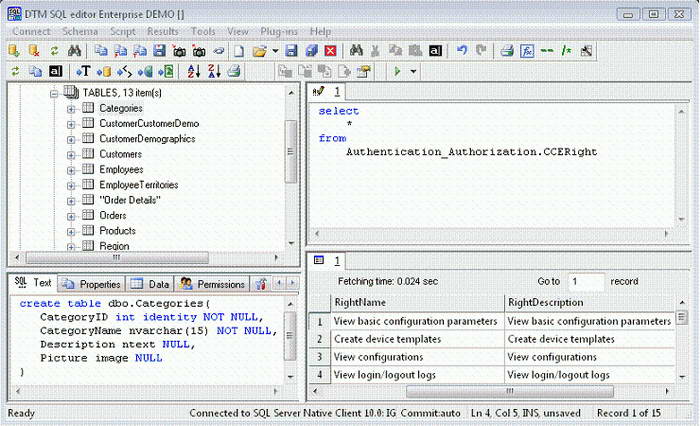Open the dropdown arrow beside open folder

[x=275, y=50]
